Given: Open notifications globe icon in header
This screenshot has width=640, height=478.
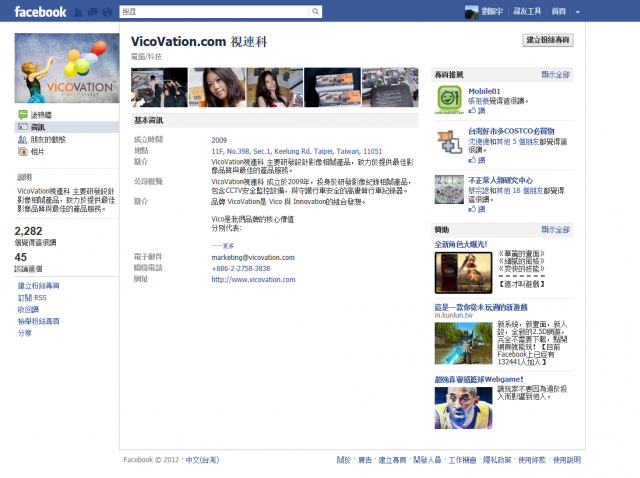Looking at the screenshot, I should pyautogui.click(x=107, y=12).
